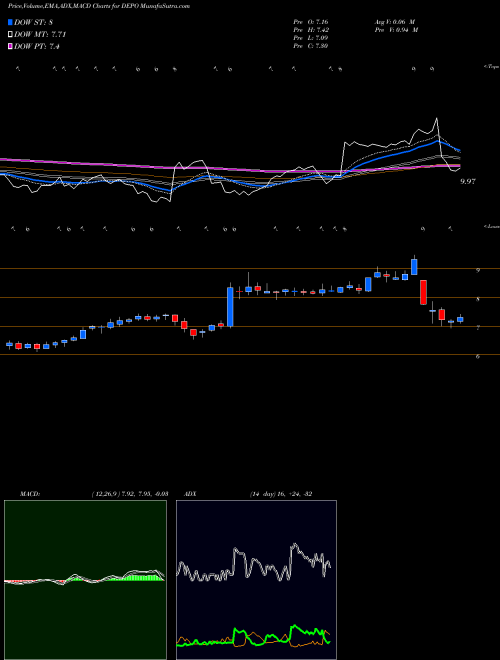The width and height of the screenshot is (500, 660).
Task: Click the chart title mentioning DEPO MunafaSutra.com
Action: pos(99,6)
